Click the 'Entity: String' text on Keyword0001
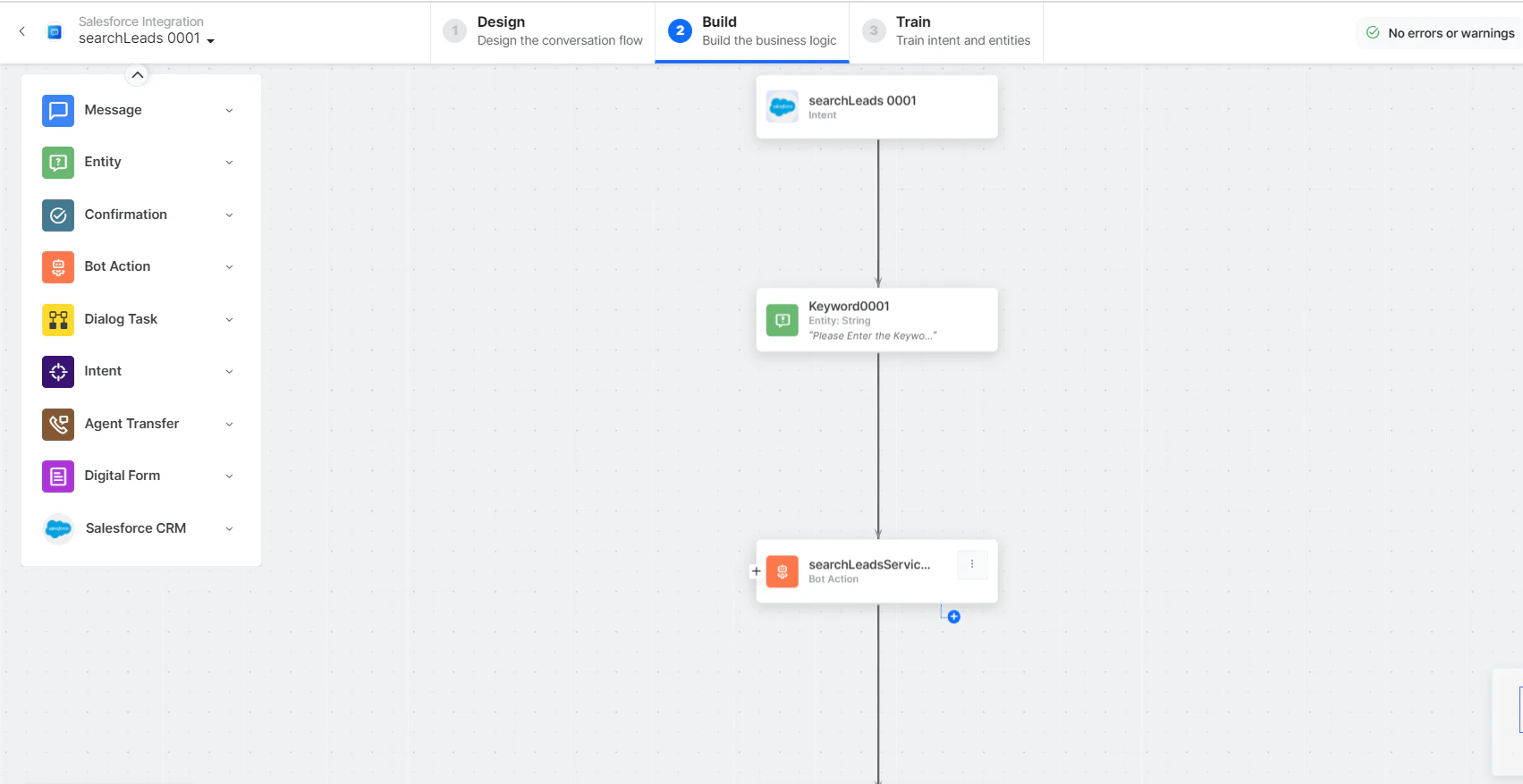Viewport: 1523px width, 784px height. coord(840,321)
